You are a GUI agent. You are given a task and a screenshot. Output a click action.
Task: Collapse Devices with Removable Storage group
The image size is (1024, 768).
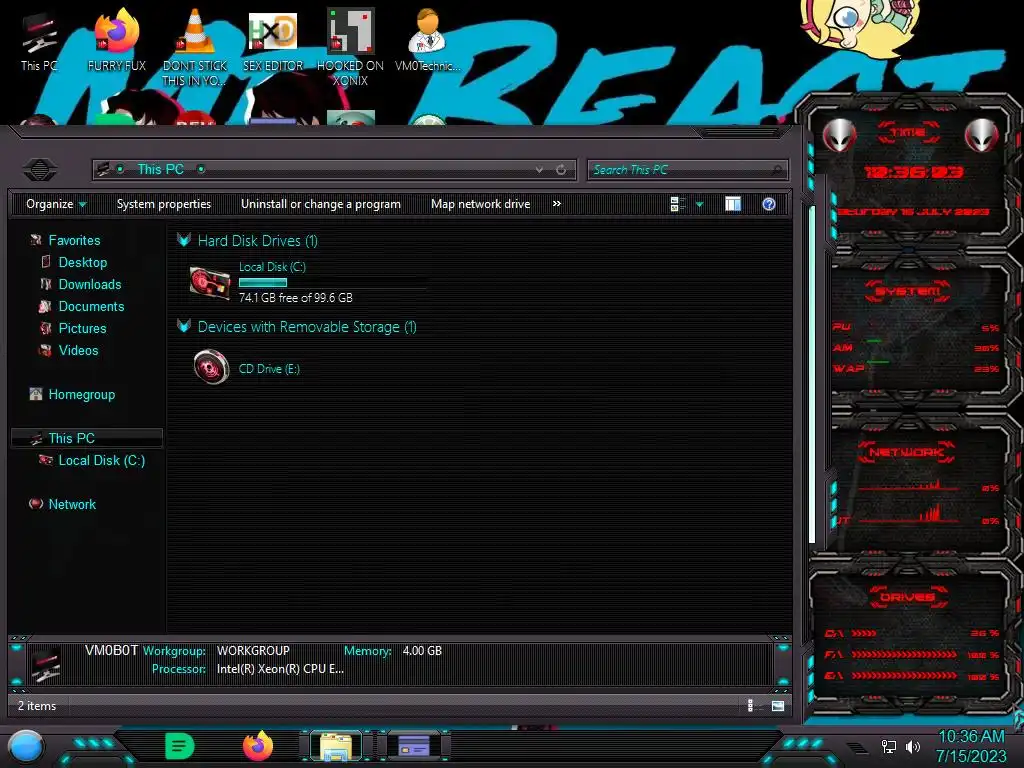[x=184, y=327]
